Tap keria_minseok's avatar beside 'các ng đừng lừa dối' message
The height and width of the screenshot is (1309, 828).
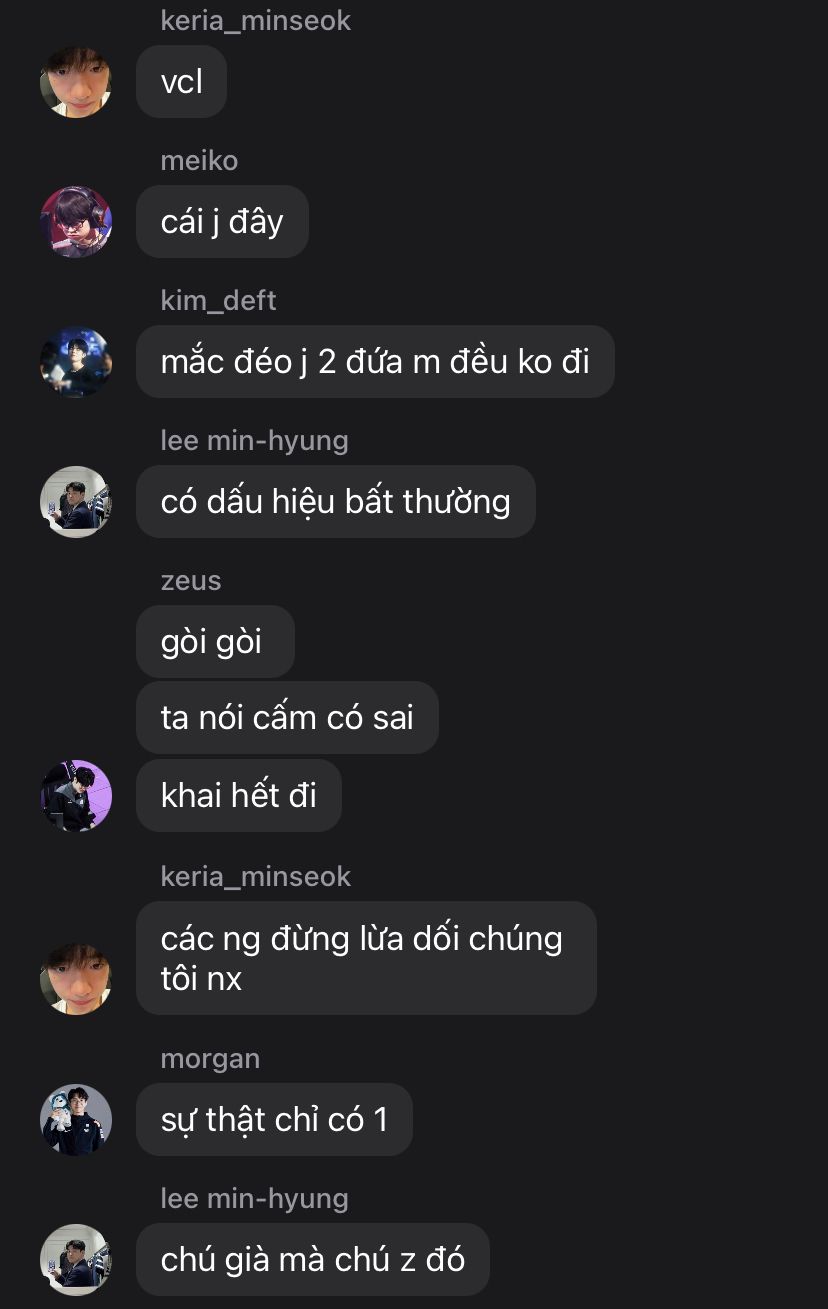pyautogui.click(x=76, y=979)
